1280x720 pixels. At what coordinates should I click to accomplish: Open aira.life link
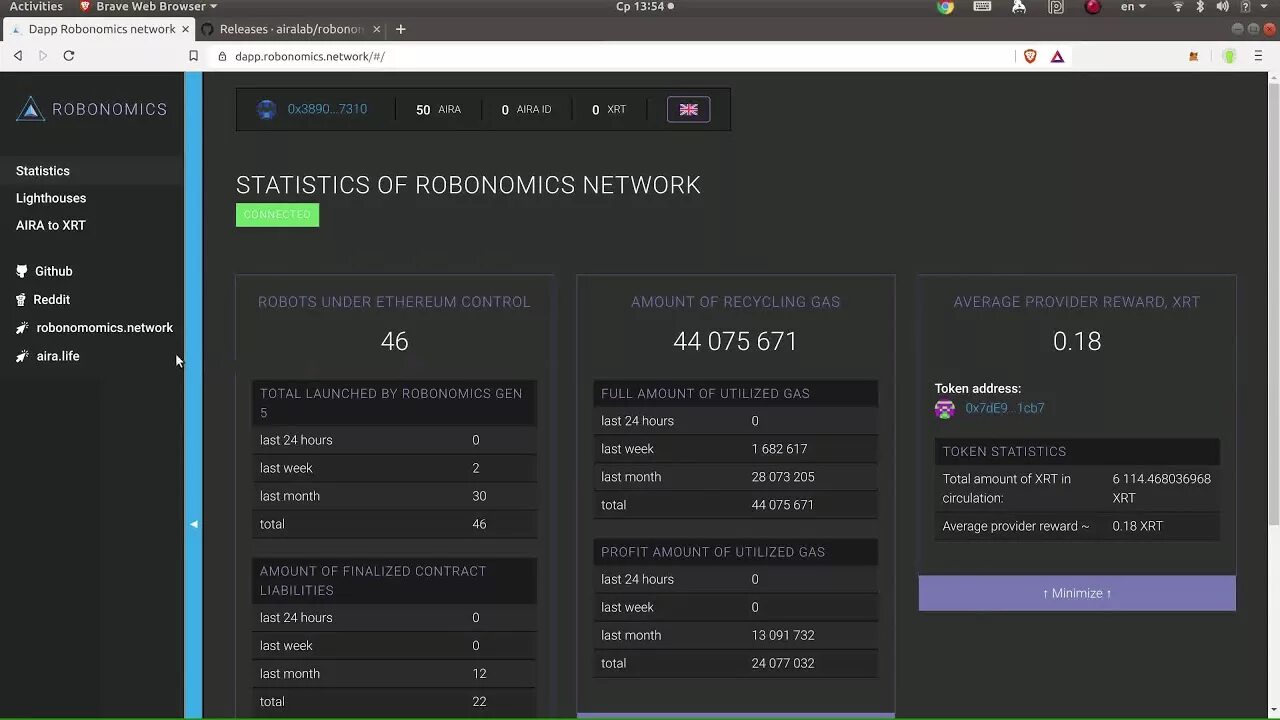58,356
